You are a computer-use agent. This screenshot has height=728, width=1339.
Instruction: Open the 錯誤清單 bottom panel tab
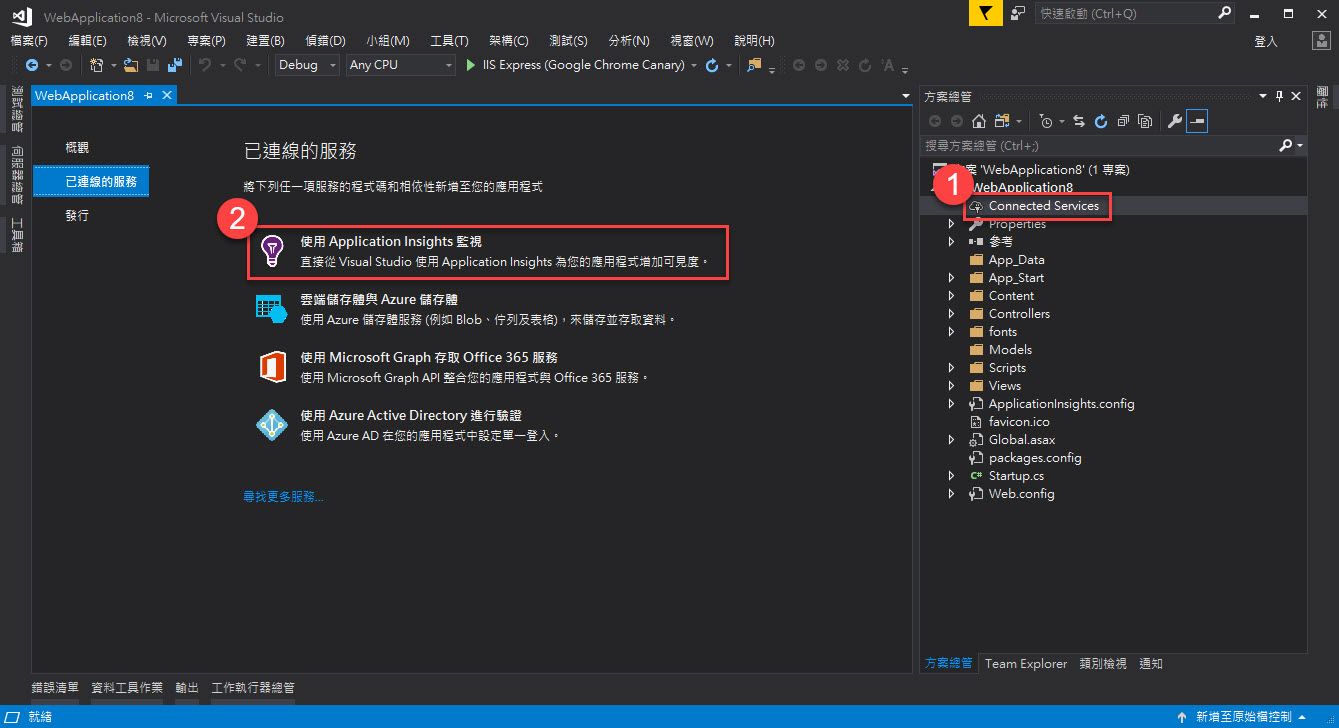pos(55,688)
